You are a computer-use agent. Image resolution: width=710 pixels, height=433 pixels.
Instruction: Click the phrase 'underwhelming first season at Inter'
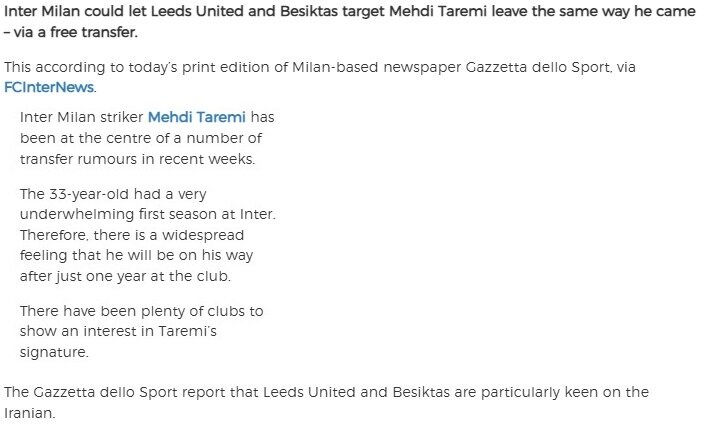(148, 214)
